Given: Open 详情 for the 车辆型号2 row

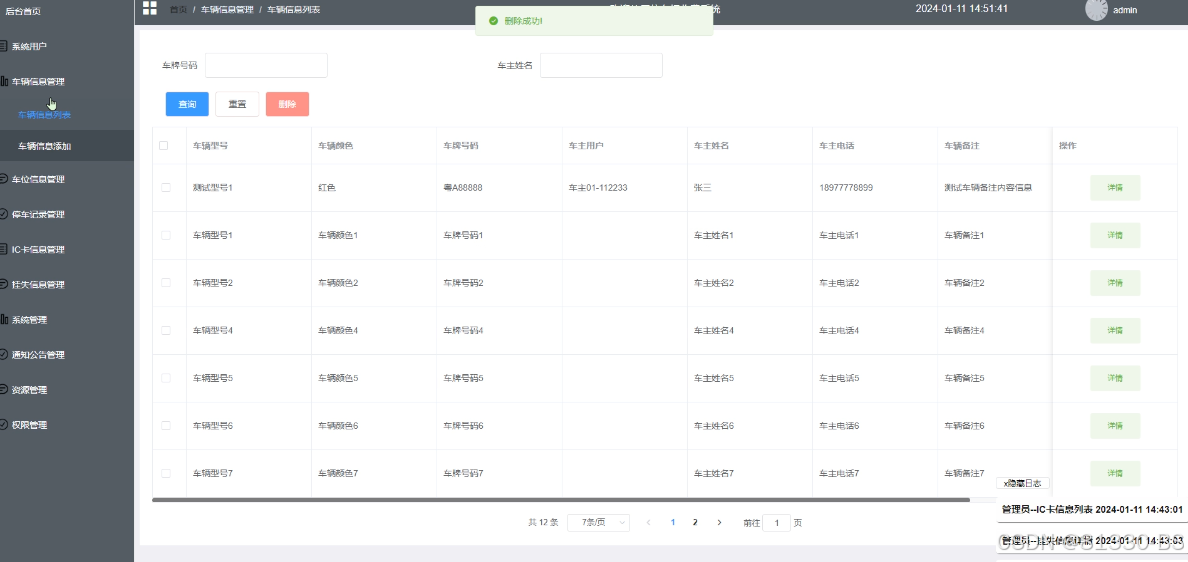Looking at the screenshot, I should (1115, 283).
